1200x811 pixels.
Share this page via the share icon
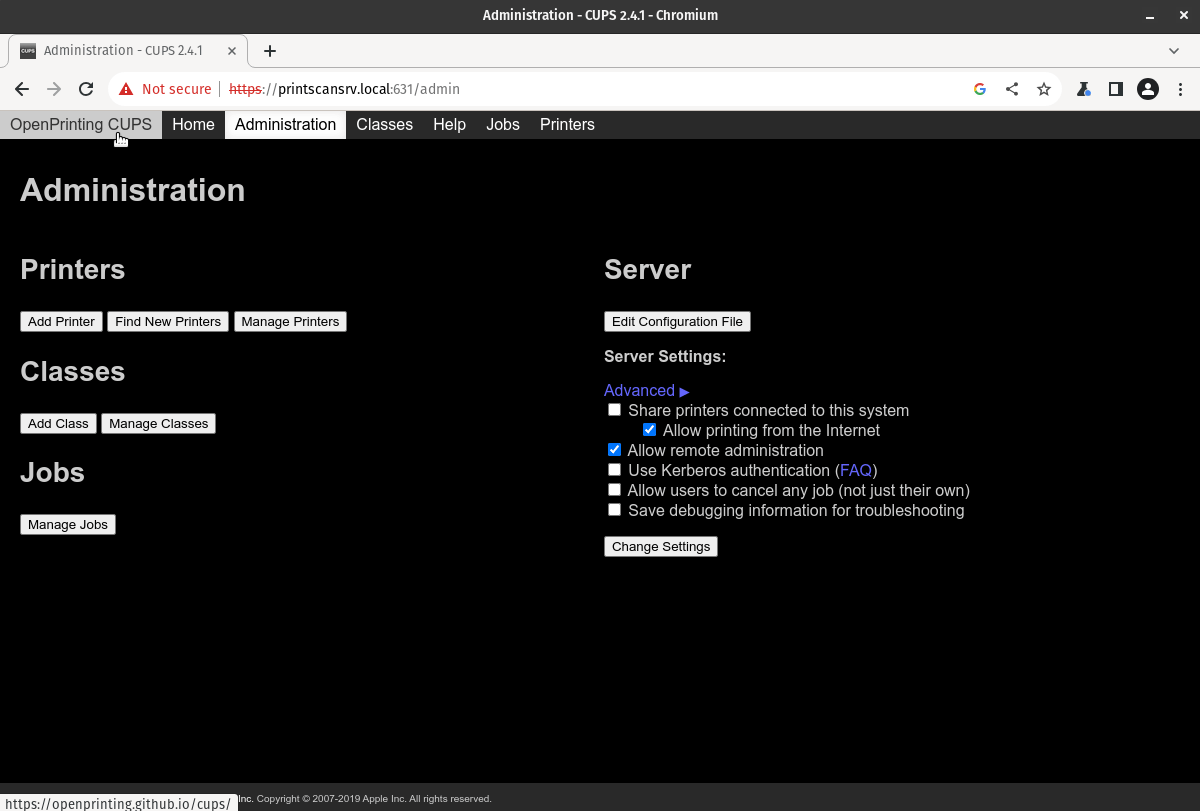click(x=1012, y=89)
